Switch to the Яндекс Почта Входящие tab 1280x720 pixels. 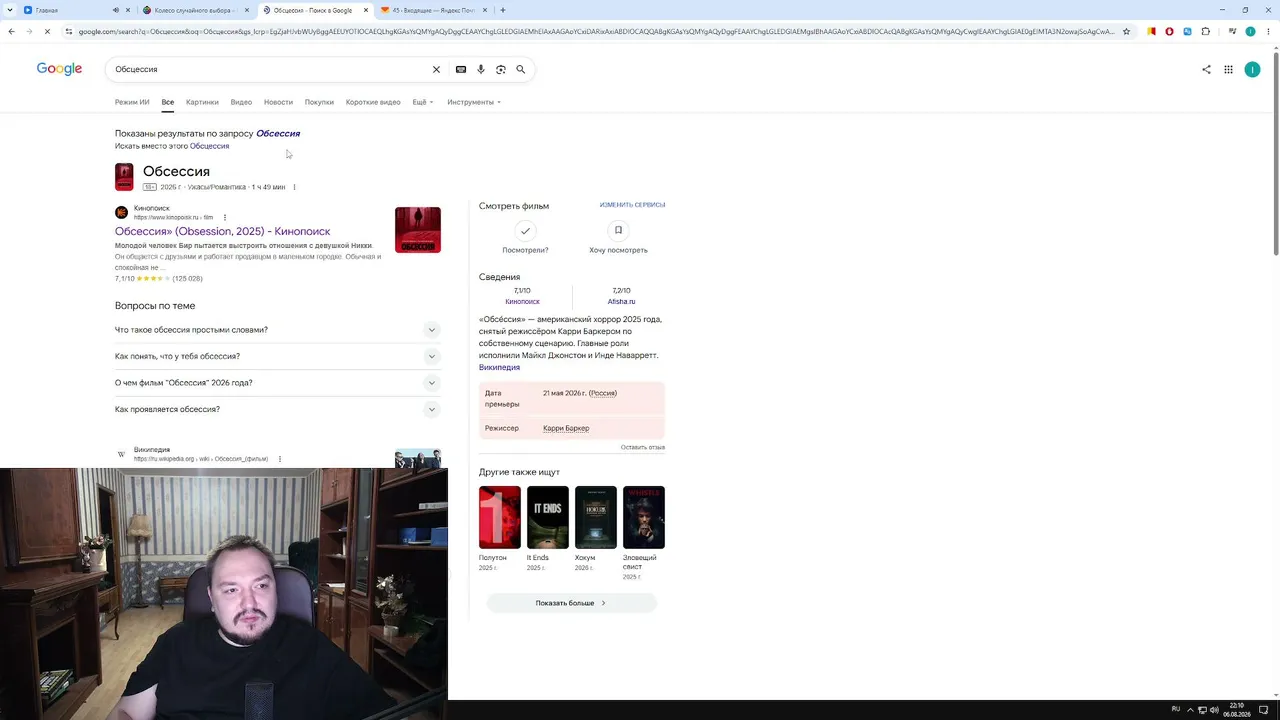(x=433, y=10)
